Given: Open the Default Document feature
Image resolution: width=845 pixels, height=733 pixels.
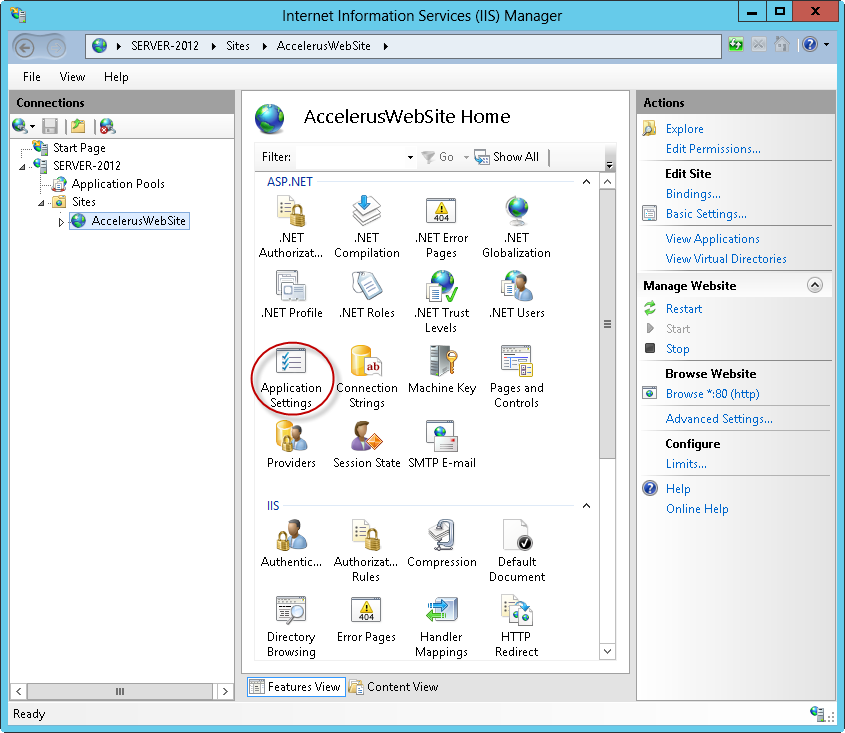Looking at the screenshot, I should pos(516,551).
